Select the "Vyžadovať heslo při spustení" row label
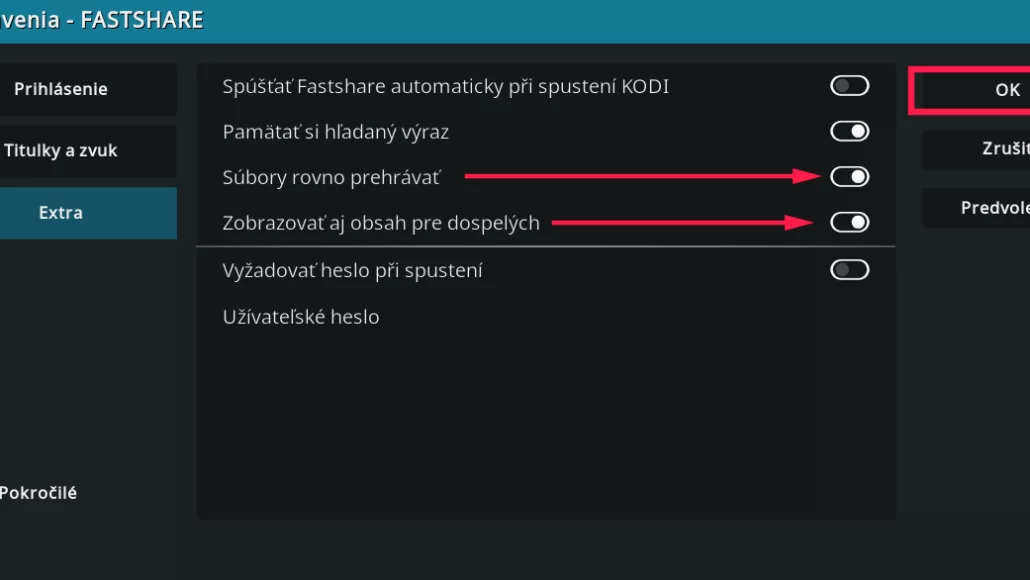This screenshot has height=580, width=1030. (353, 269)
